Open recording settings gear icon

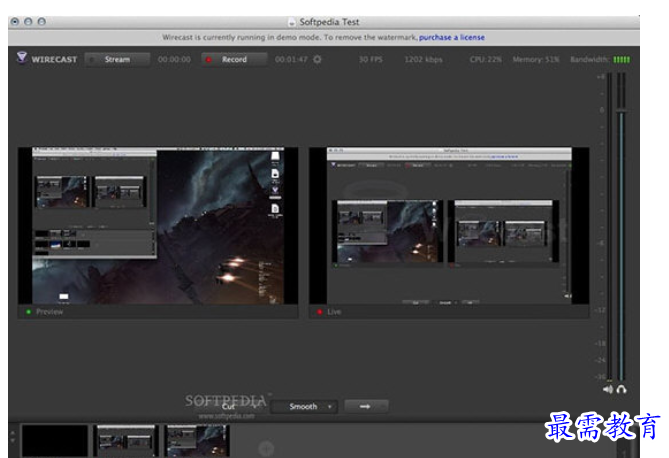(317, 59)
